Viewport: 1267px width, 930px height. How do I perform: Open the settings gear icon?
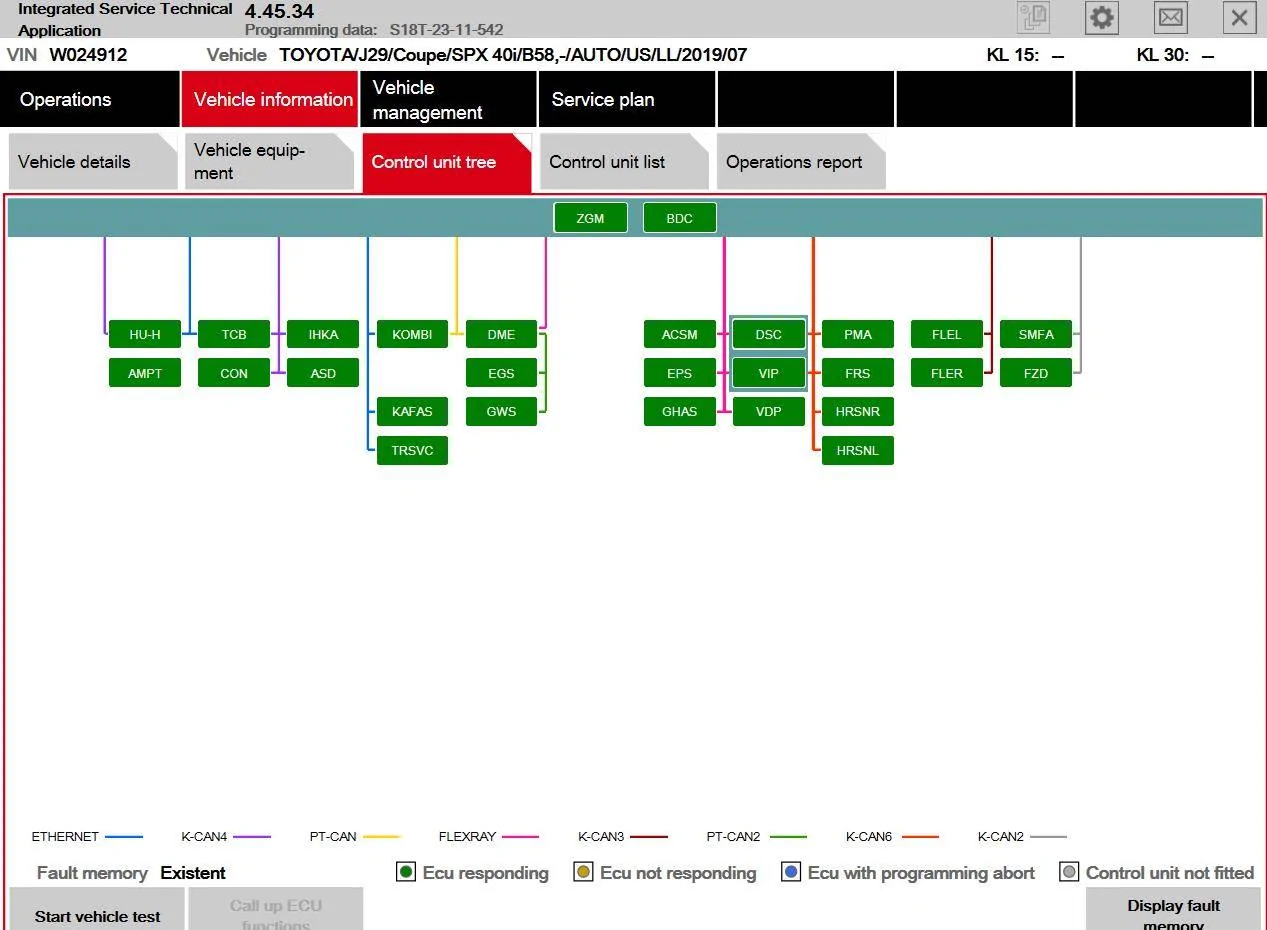point(1102,17)
